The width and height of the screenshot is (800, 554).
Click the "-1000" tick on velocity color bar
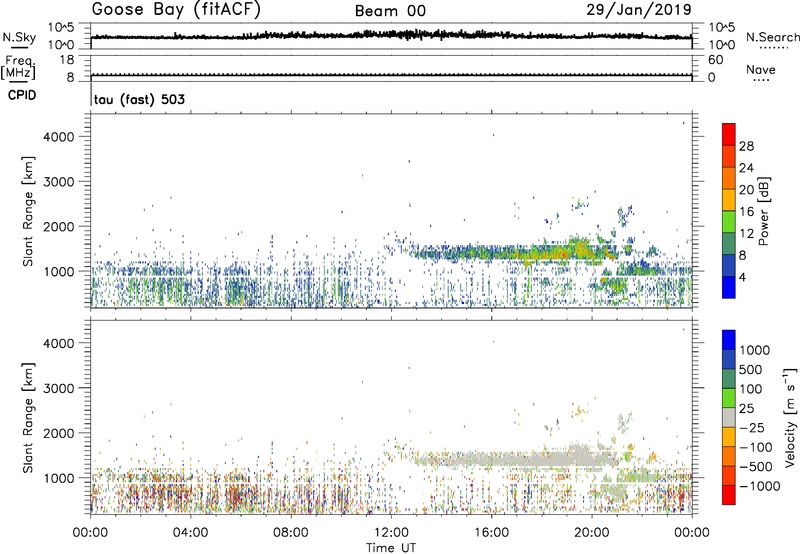tap(759, 486)
